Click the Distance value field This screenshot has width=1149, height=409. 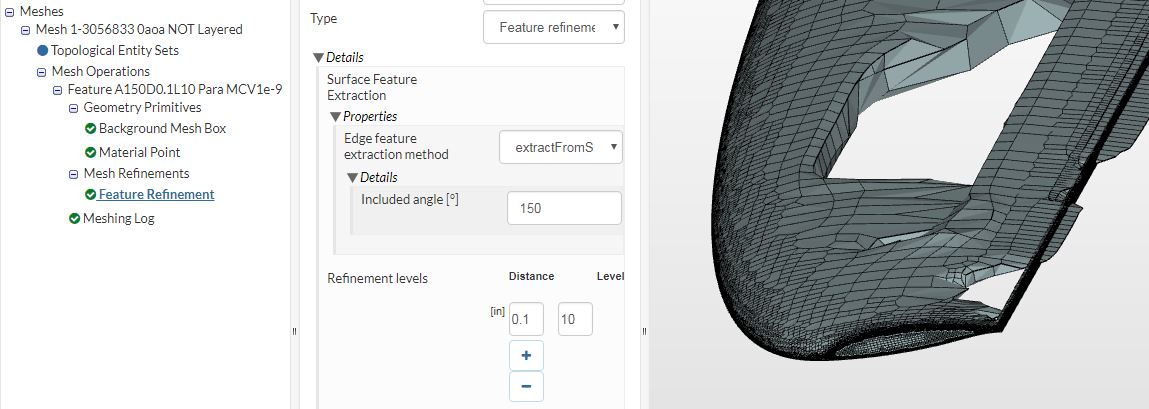click(x=525, y=320)
